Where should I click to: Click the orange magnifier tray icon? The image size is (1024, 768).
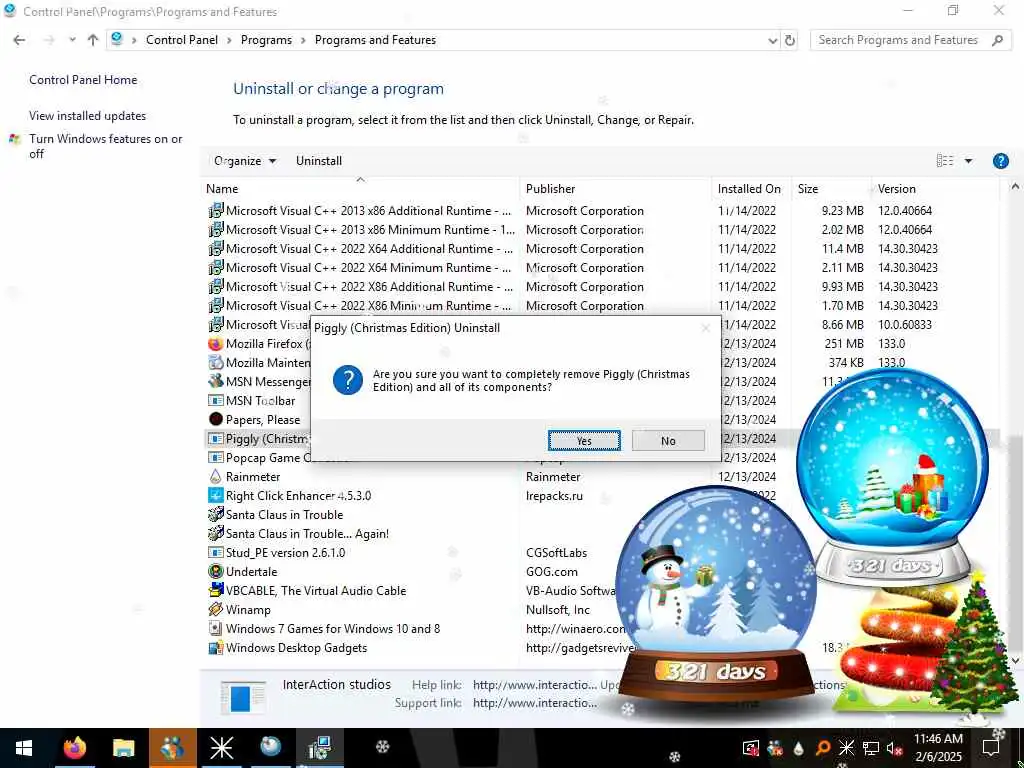pos(822,748)
